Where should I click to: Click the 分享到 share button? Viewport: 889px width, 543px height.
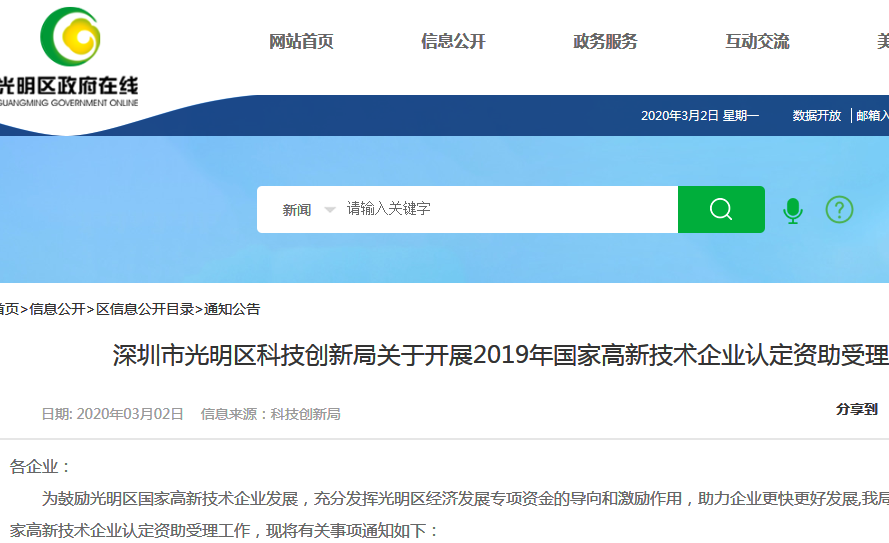[x=856, y=409]
